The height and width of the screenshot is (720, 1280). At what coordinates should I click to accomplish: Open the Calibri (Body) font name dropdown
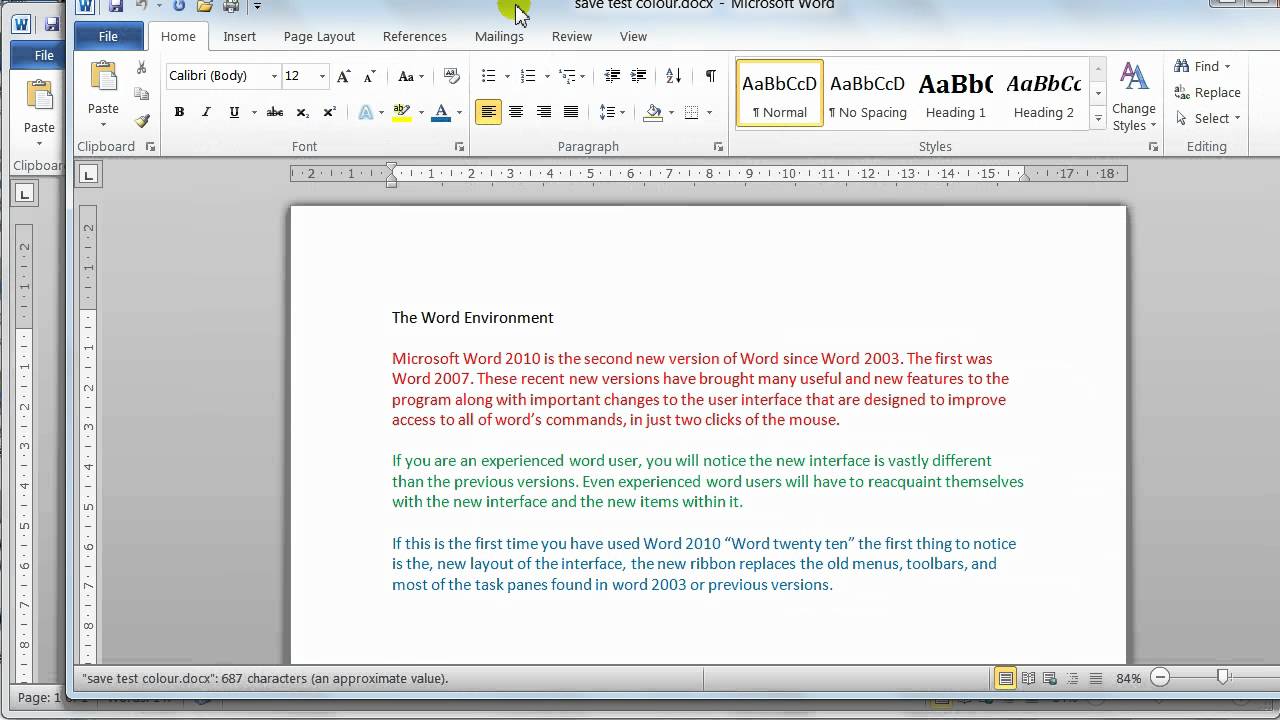[x=274, y=76]
